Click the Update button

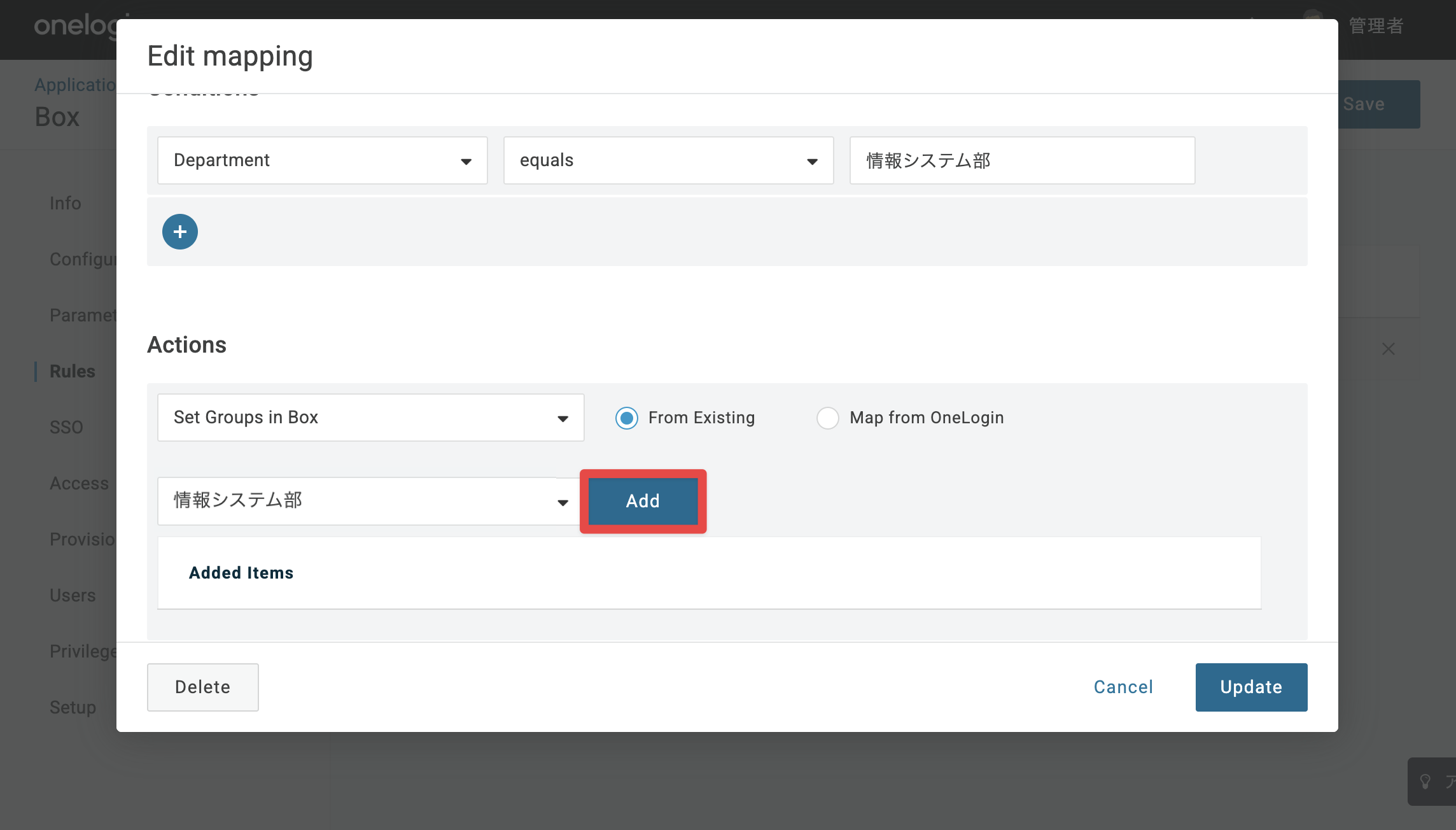(1252, 687)
